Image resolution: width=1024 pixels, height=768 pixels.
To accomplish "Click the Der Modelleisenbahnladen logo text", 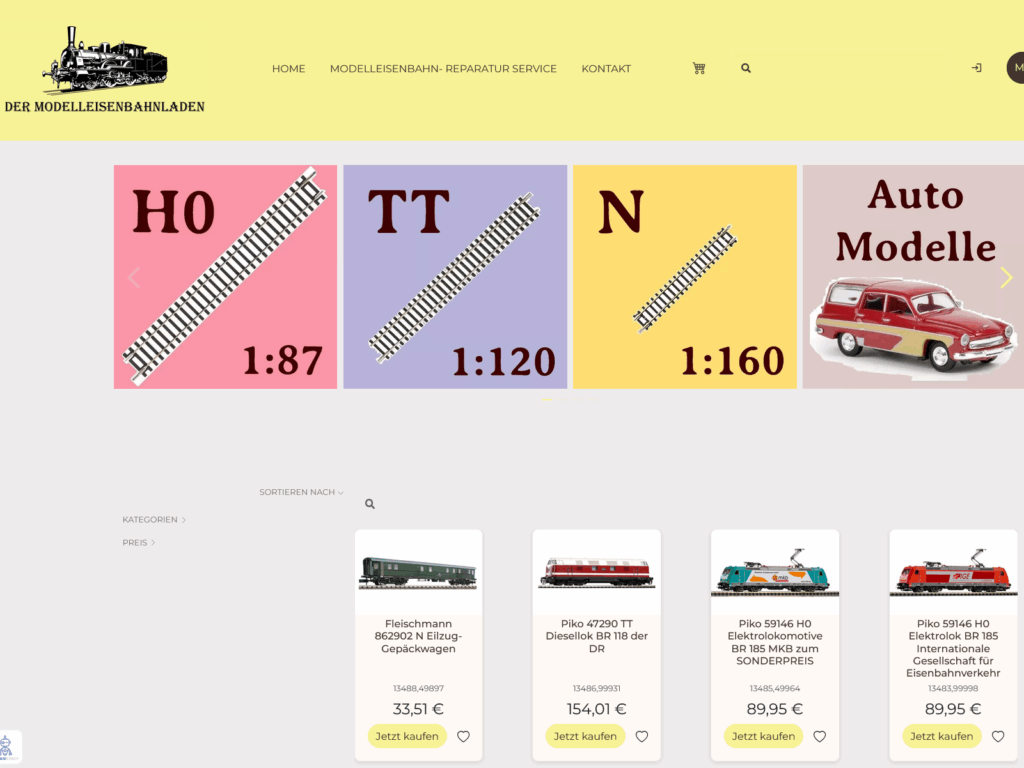I will click(104, 106).
